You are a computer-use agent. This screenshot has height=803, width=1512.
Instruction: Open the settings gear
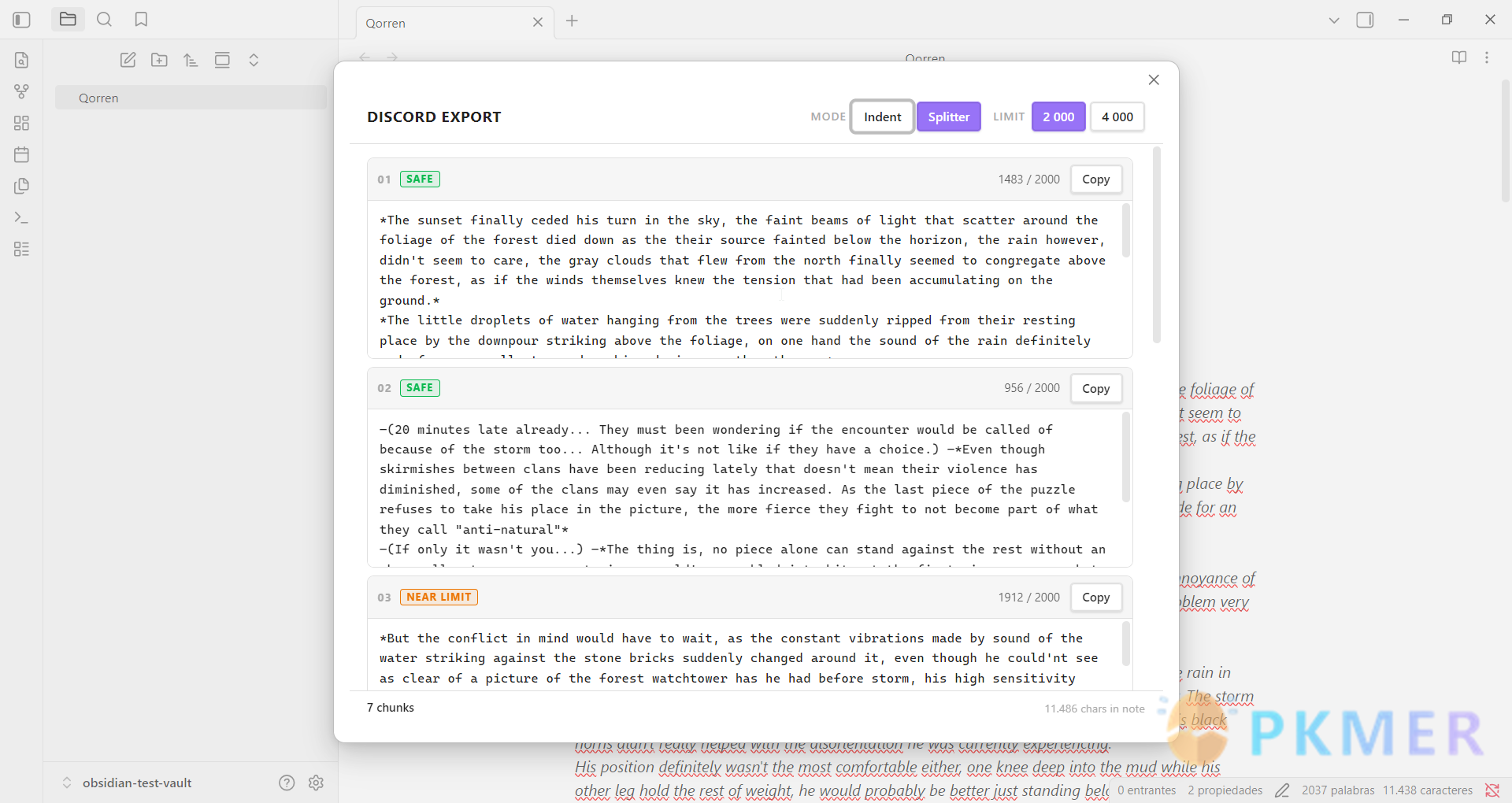coord(317,783)
